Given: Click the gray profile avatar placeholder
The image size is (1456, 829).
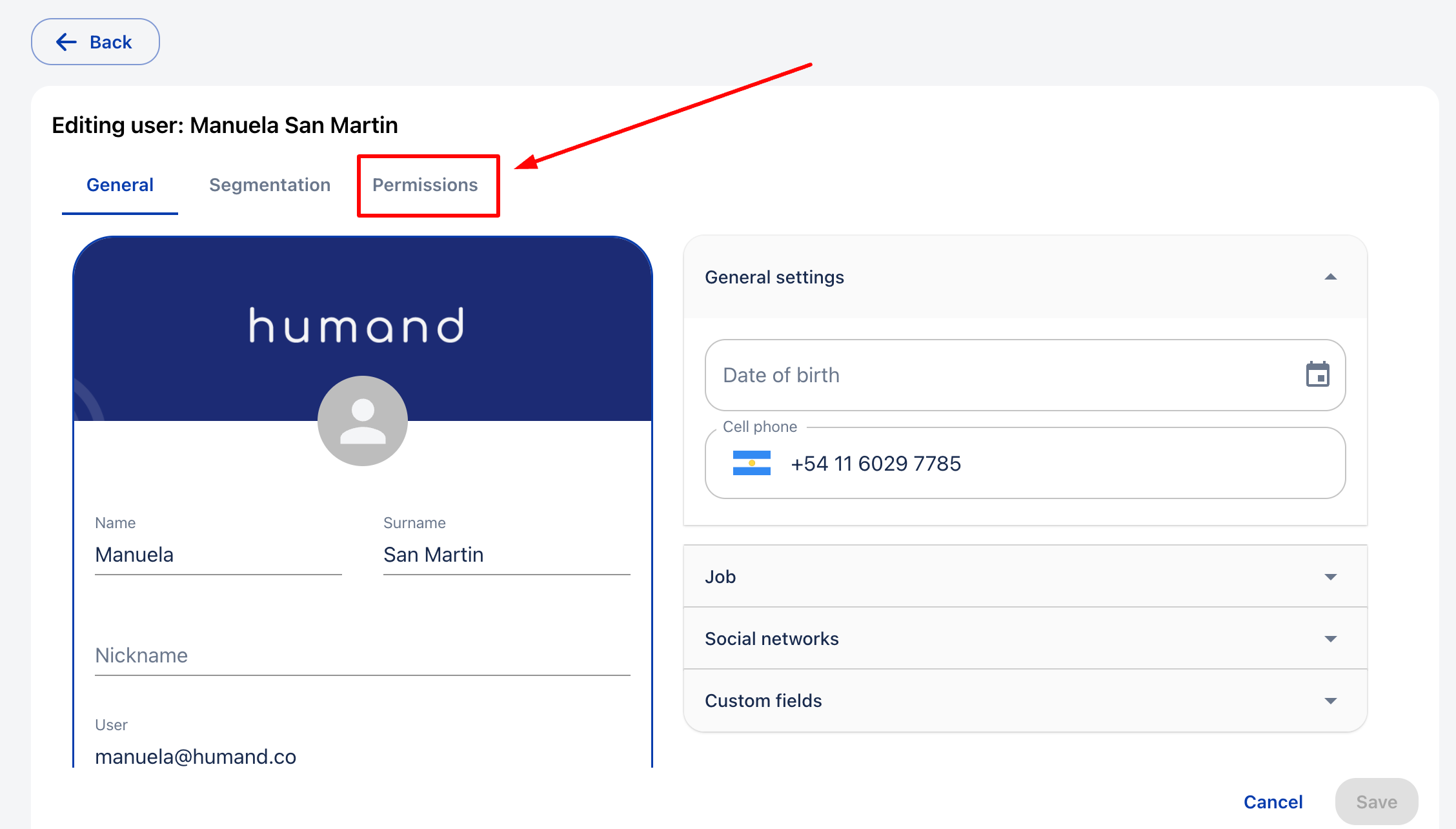Looking at the screenshot, I should (363, 421).
